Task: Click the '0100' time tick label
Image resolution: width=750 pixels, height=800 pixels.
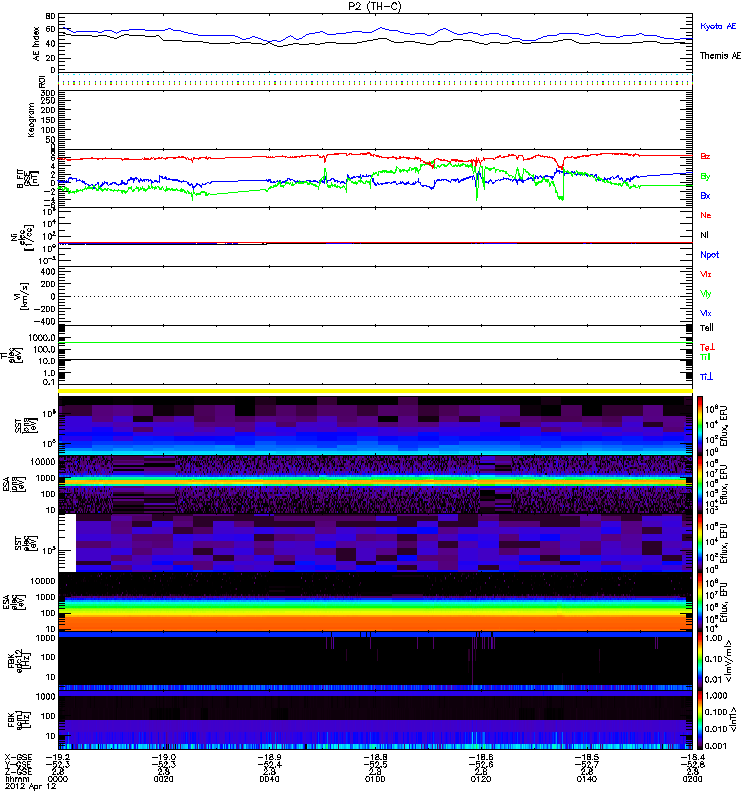Action: point(375,779)
